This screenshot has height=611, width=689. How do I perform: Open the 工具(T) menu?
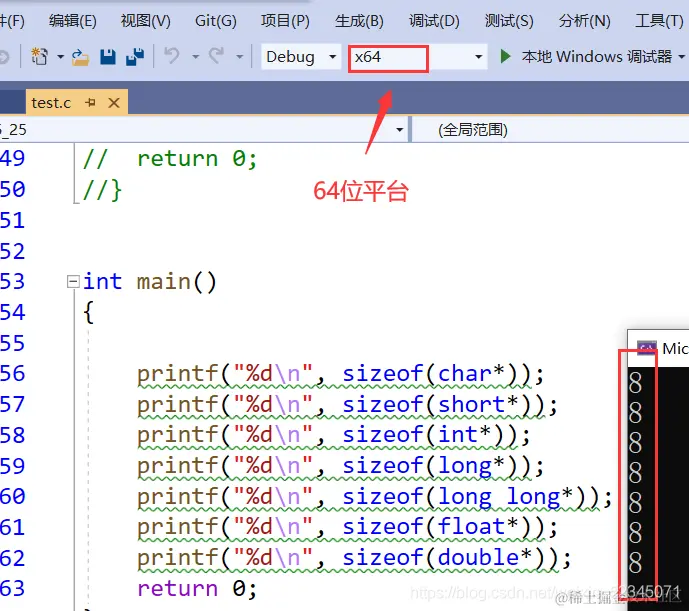coord(659,21)
